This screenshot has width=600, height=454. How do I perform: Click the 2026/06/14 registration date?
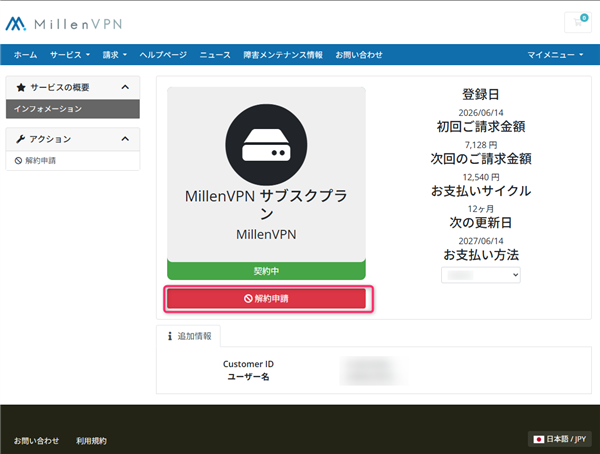(481, 113)
